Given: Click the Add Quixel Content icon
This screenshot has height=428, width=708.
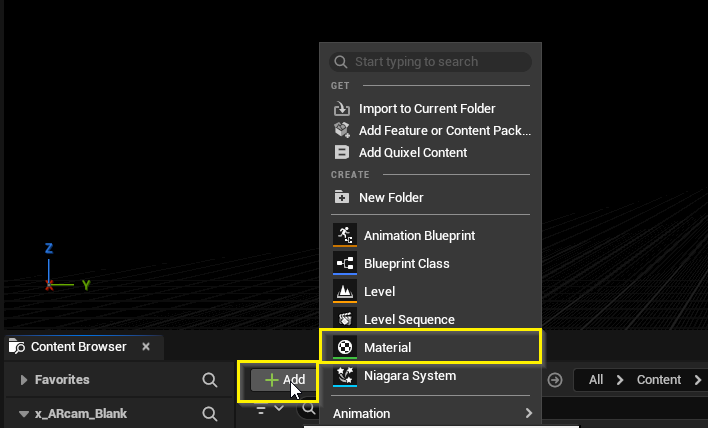Looking at the screenshot, I should pyautogui.click(x=342, y=152).
